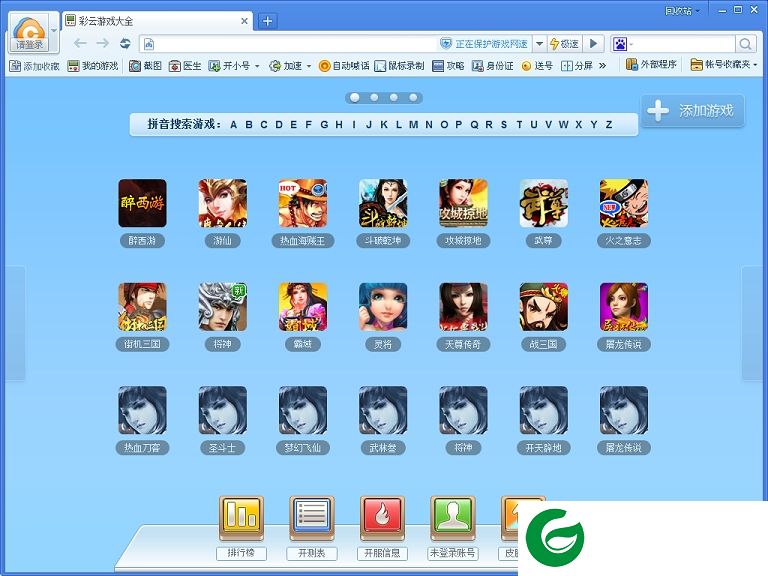Filter games by pinyin letter M

click(x=413, y=124)
